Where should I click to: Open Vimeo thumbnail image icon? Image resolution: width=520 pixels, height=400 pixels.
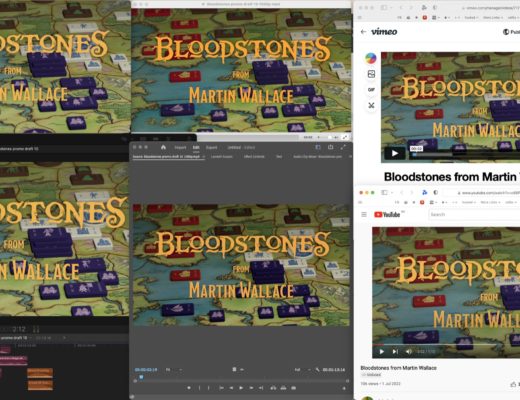pos(371,74)
